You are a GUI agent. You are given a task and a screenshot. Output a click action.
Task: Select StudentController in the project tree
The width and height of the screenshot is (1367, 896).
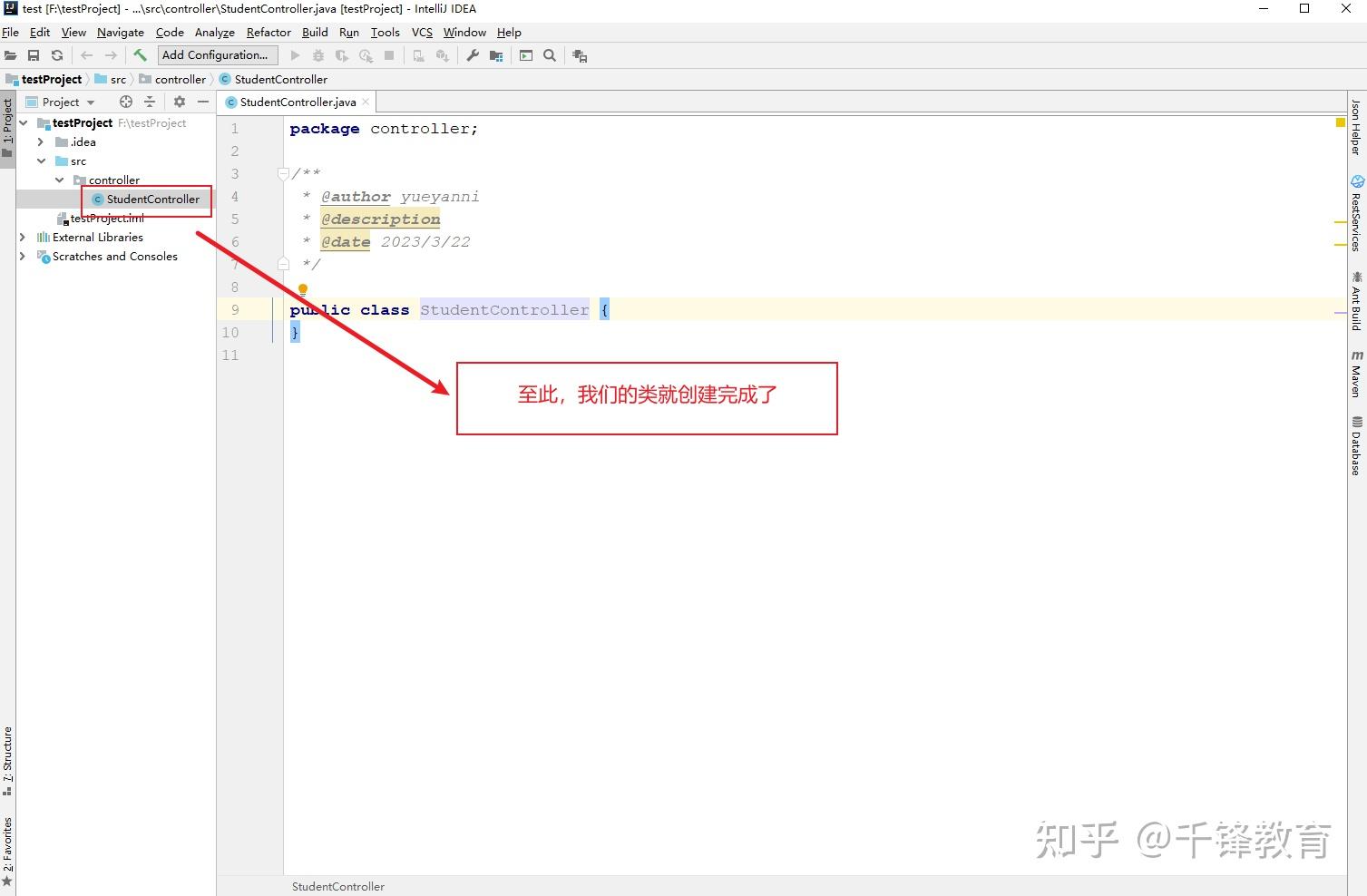pyautogui.click(x=154, y=199)
